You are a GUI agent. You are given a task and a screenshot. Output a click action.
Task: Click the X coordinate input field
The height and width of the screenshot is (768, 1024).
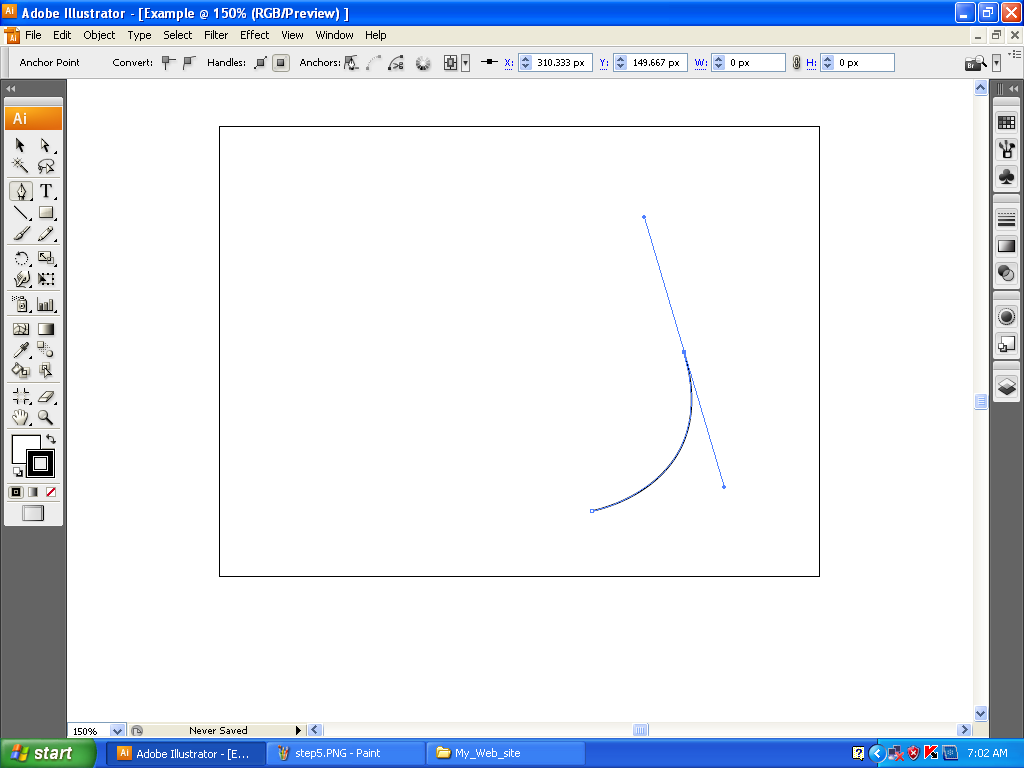562,63
